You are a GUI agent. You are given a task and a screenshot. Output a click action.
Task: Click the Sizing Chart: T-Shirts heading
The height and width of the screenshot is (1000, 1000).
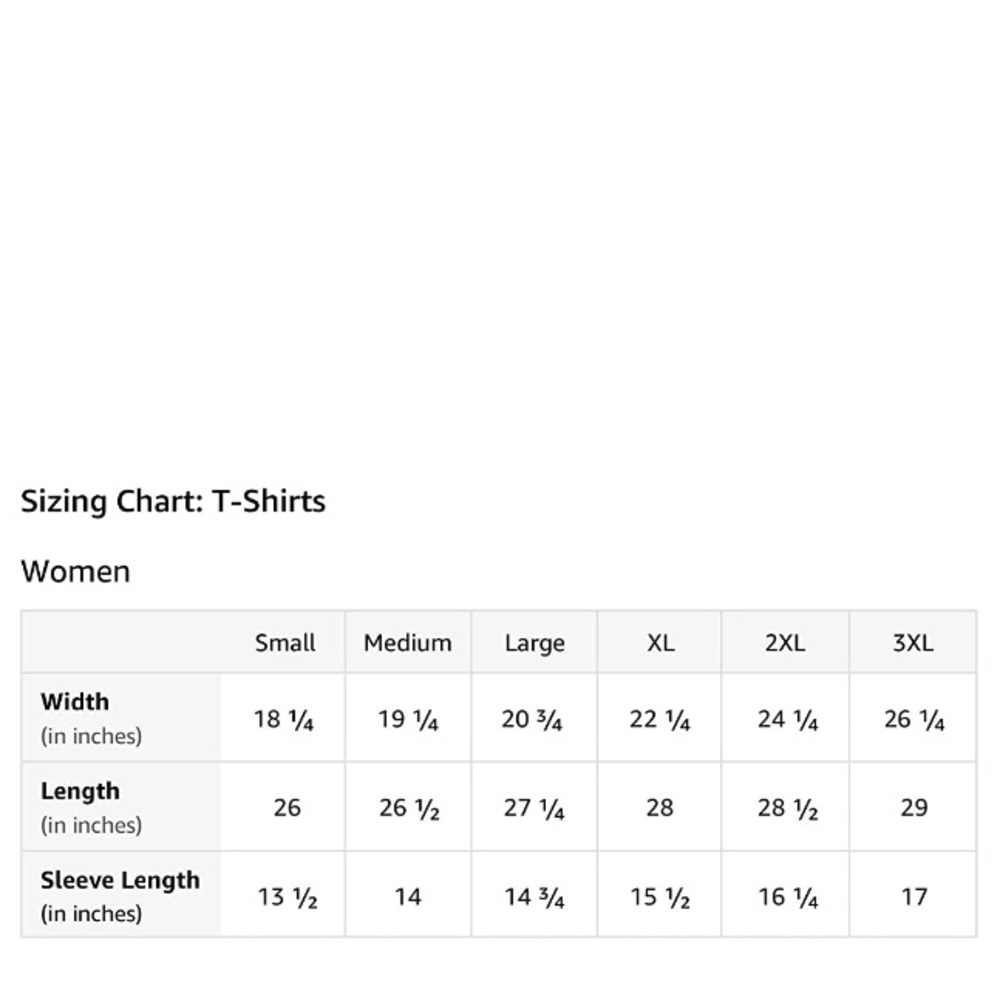[x=173, y=501]
